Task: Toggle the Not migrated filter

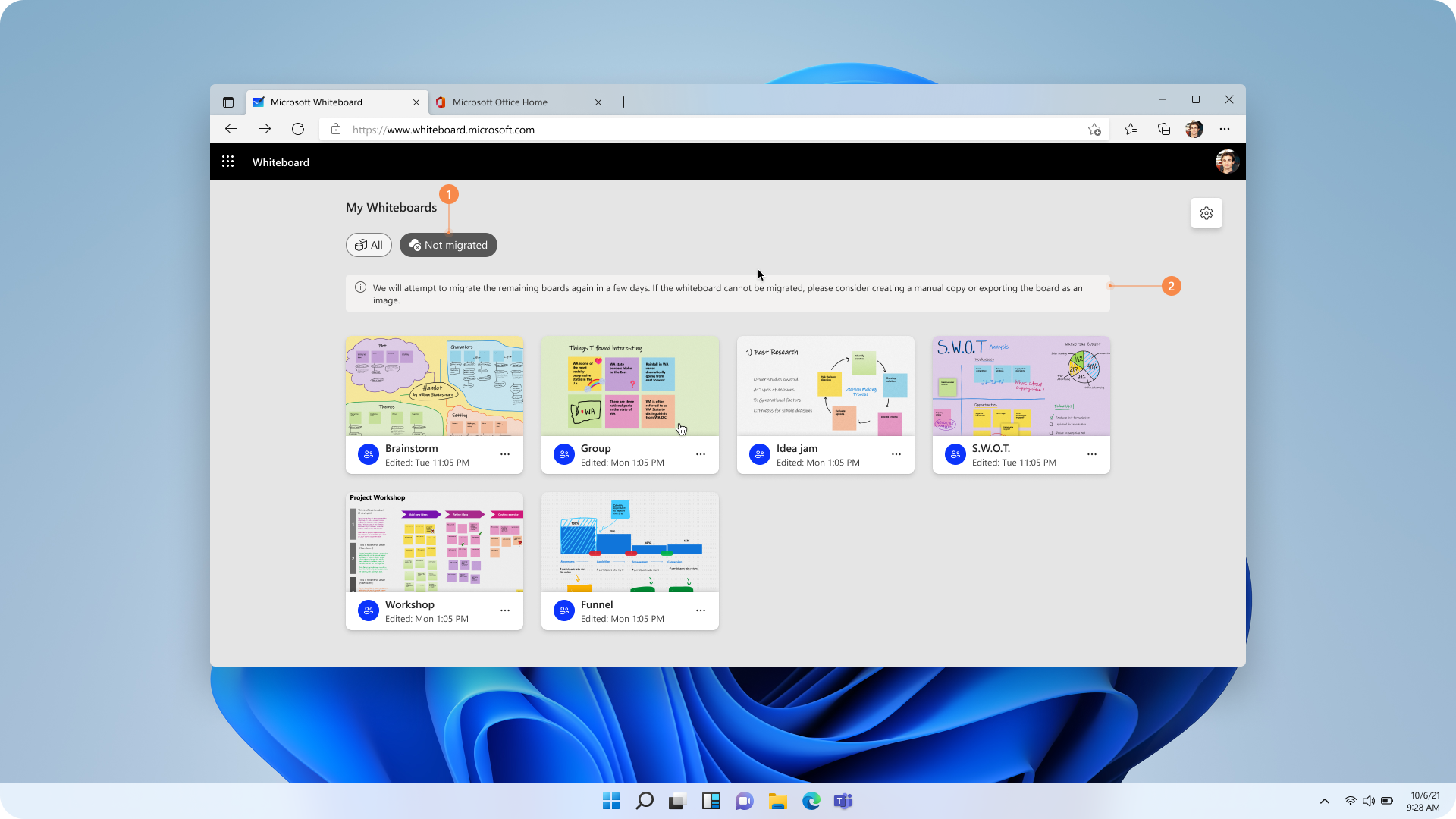Action: coord(448,245)
